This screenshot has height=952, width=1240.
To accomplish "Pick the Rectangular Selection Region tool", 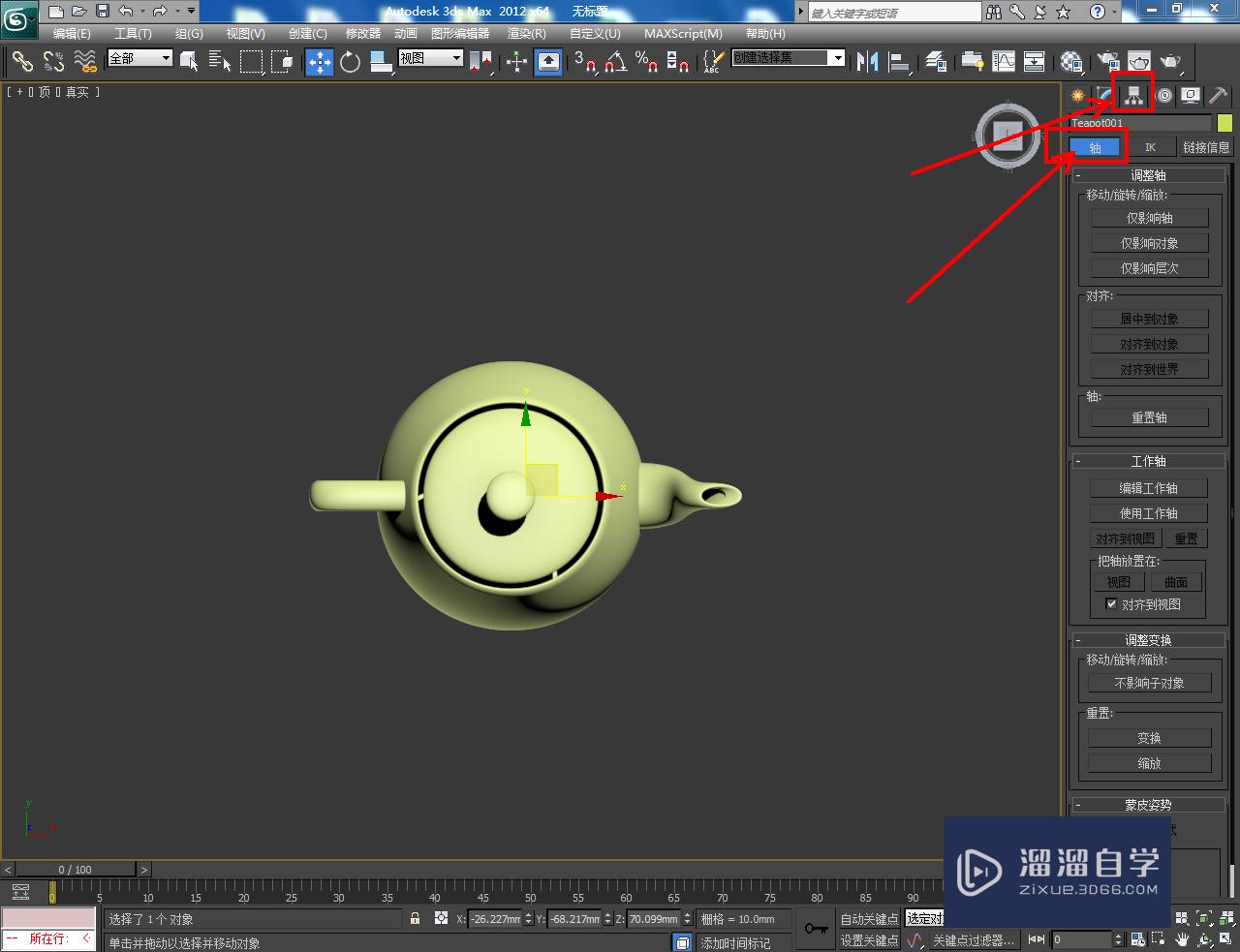I will (251, 62).
